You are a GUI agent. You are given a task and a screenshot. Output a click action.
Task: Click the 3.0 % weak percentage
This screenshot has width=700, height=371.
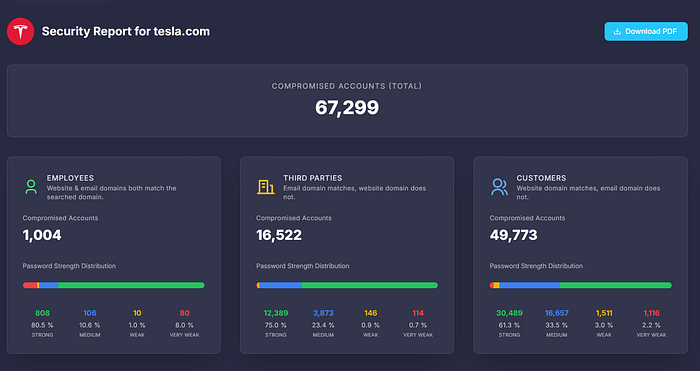coord(604,325)
